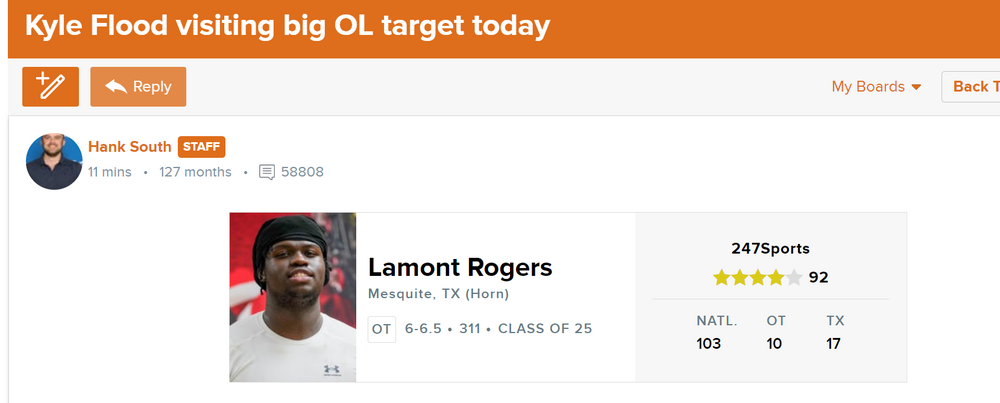Click the OT position badge
Screen dimensions: 1000x403
pyautogui.click(x=382, y=328)
